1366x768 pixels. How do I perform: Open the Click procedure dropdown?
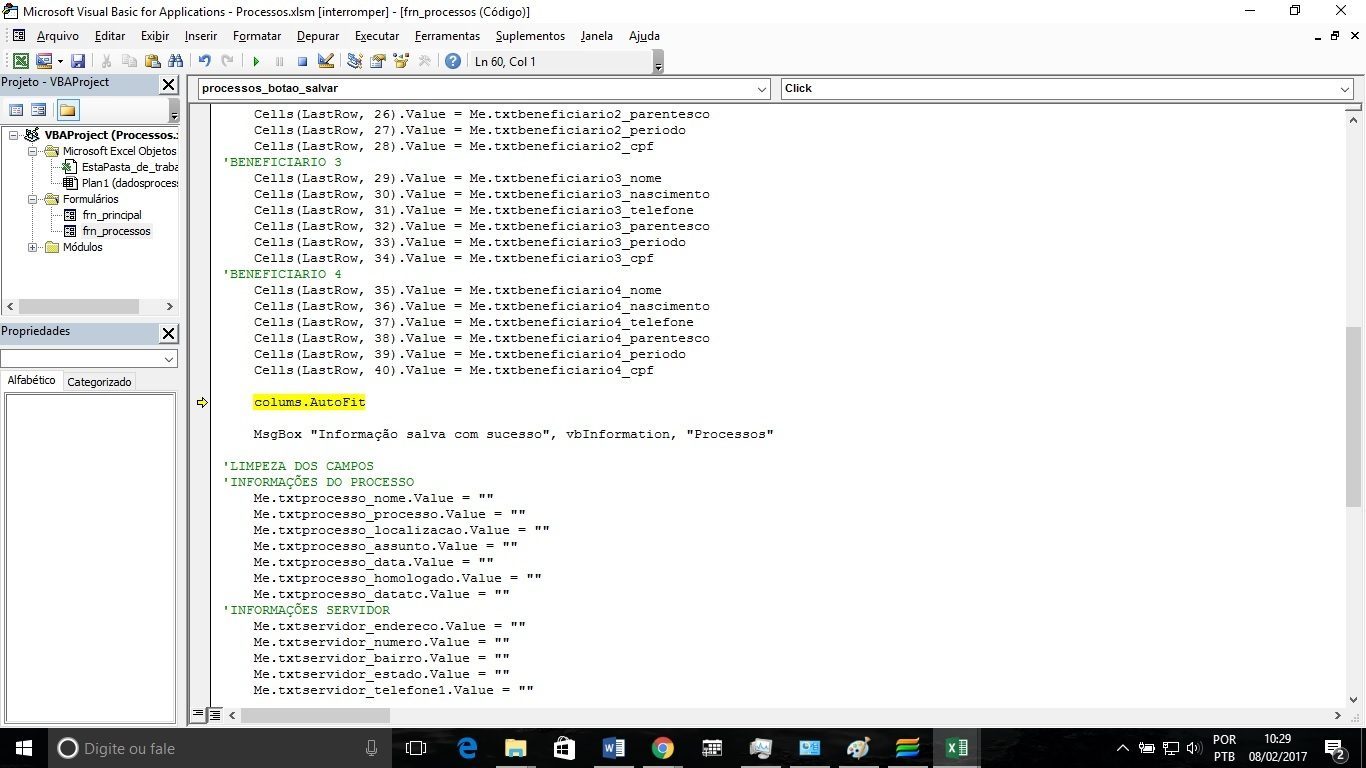pos(1344,88)
